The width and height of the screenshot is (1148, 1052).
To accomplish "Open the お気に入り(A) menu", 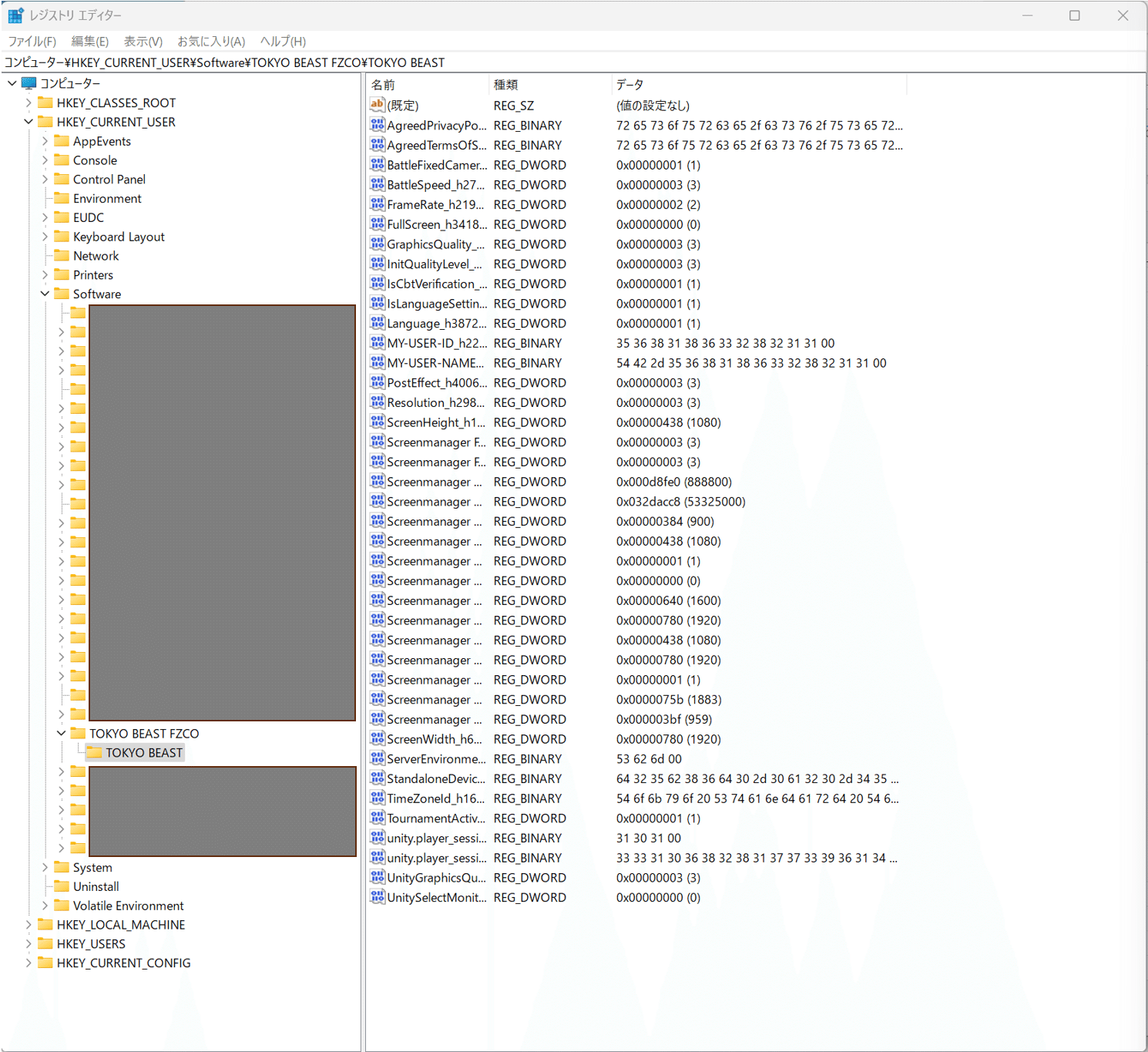I will 211,41.
